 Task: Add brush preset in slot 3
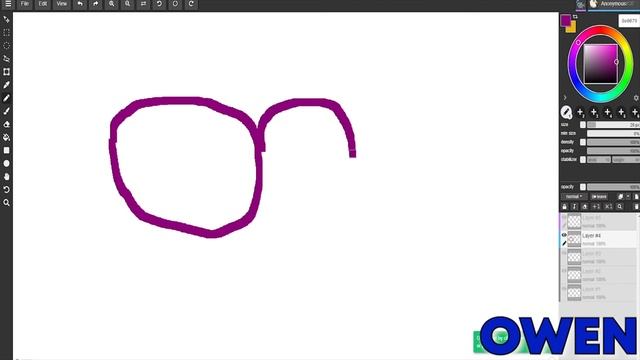594,112
